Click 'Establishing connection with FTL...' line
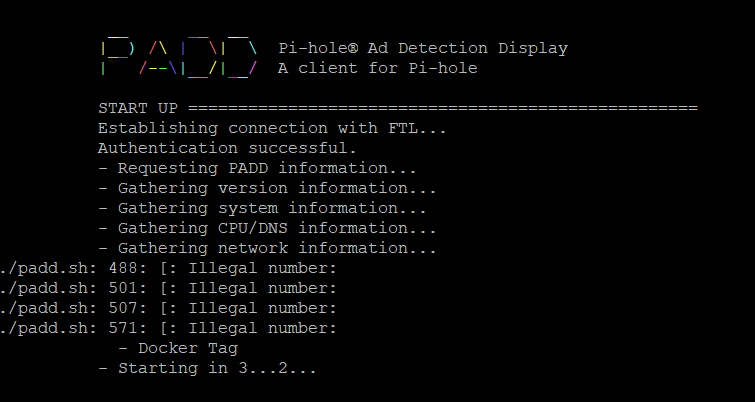 [x=273, y=128]
